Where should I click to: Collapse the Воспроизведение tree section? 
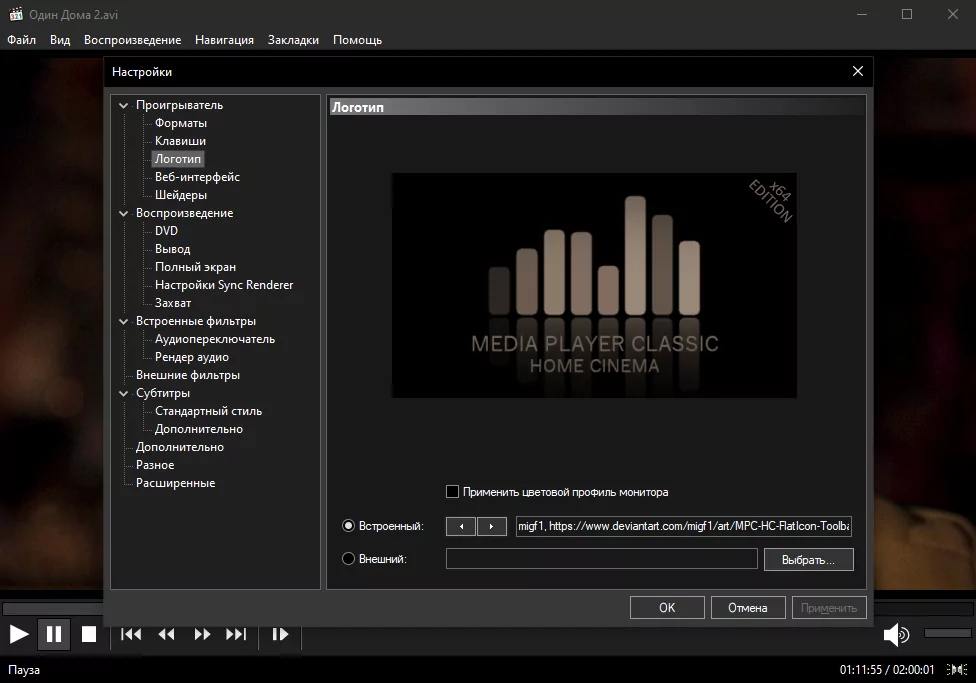click(x=124, y=213)
